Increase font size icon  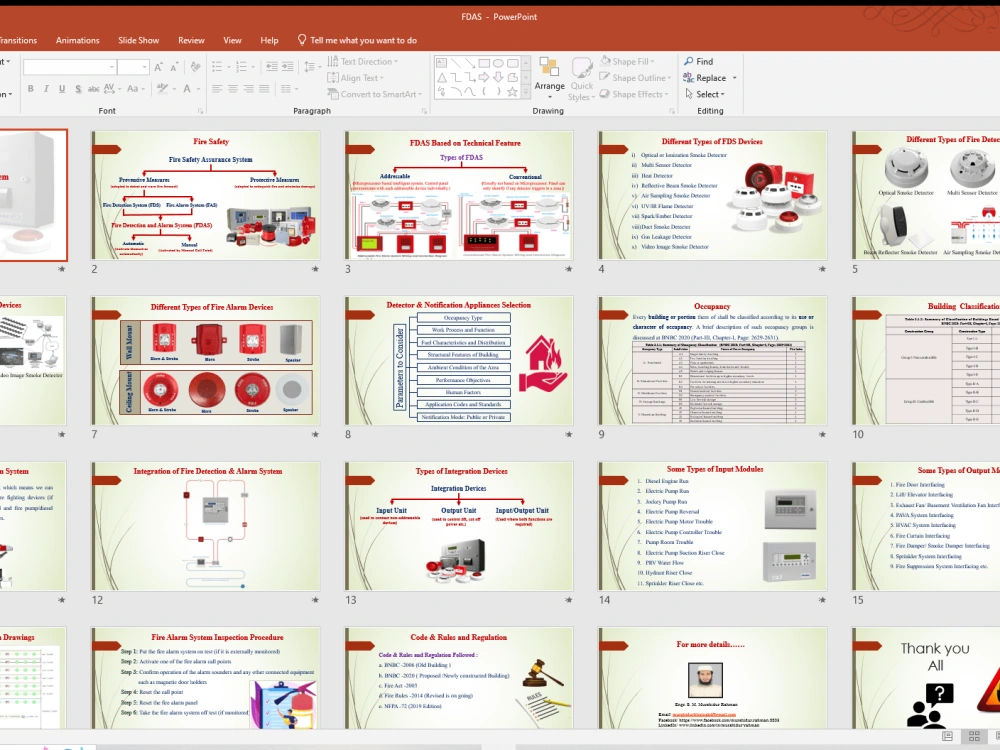pyautogui.click(x=158, y=67)
